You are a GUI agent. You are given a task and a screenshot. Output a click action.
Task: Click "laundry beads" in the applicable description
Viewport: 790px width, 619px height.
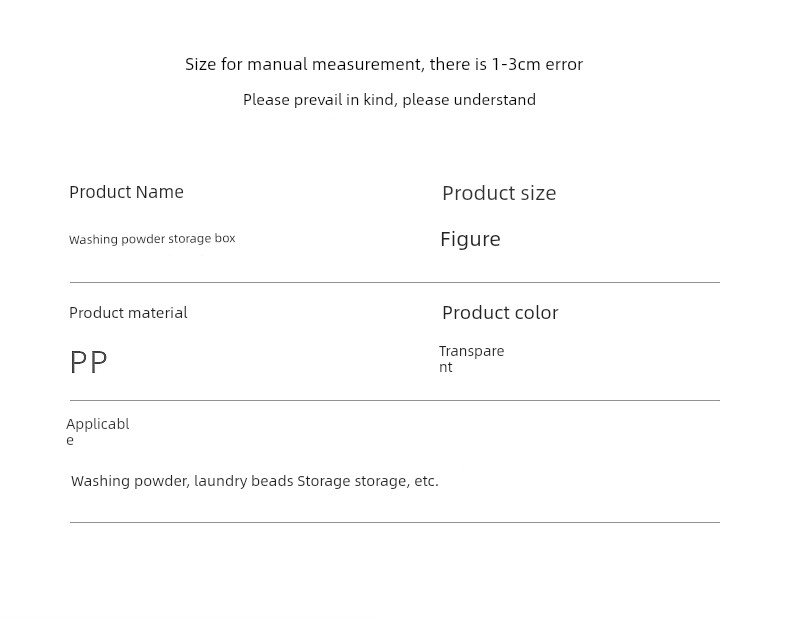tap(243, 481)
